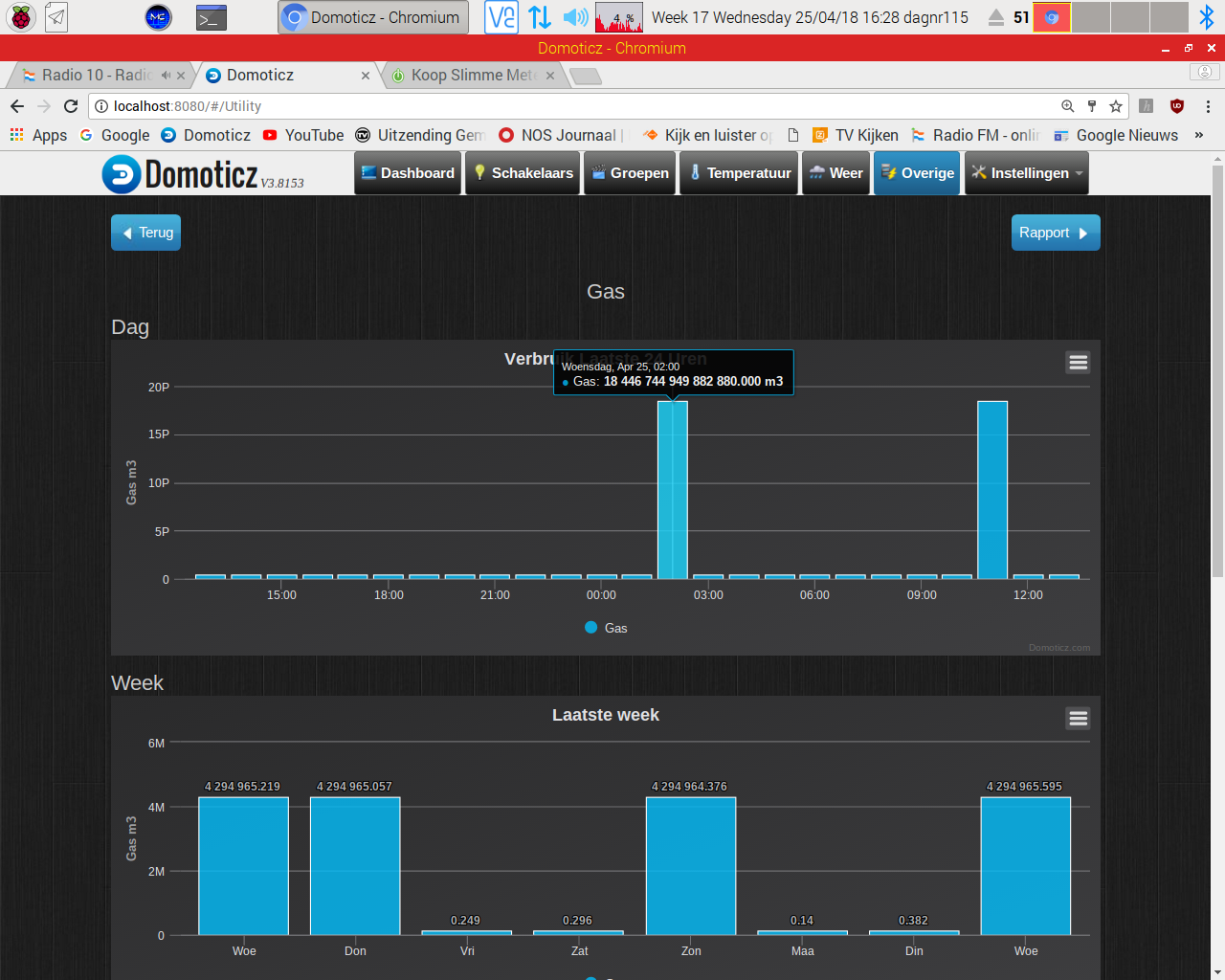Open the uBlock shield extension icon

[1177, 106]
